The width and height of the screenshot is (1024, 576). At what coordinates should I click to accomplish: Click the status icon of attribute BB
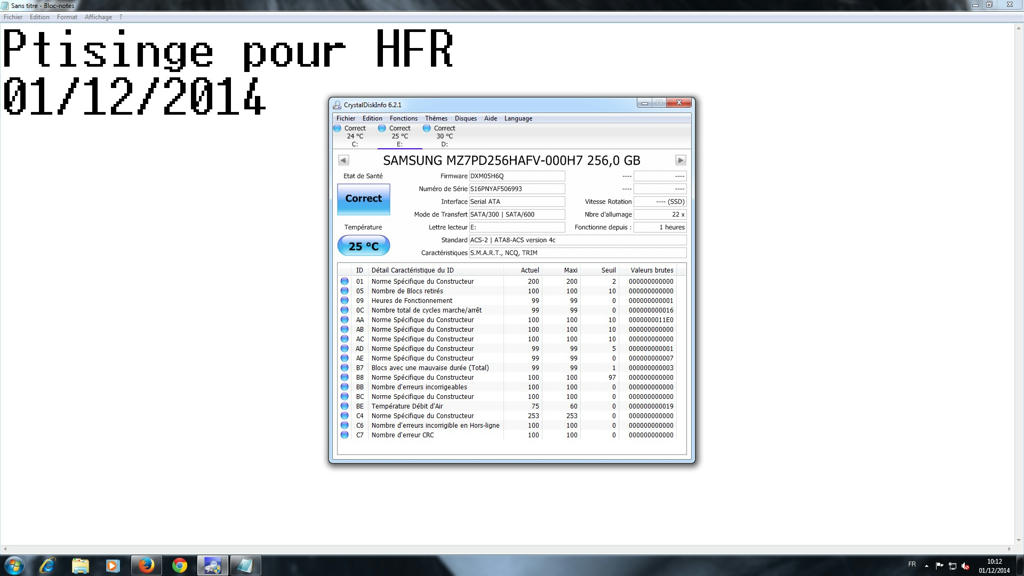point(345,387)
